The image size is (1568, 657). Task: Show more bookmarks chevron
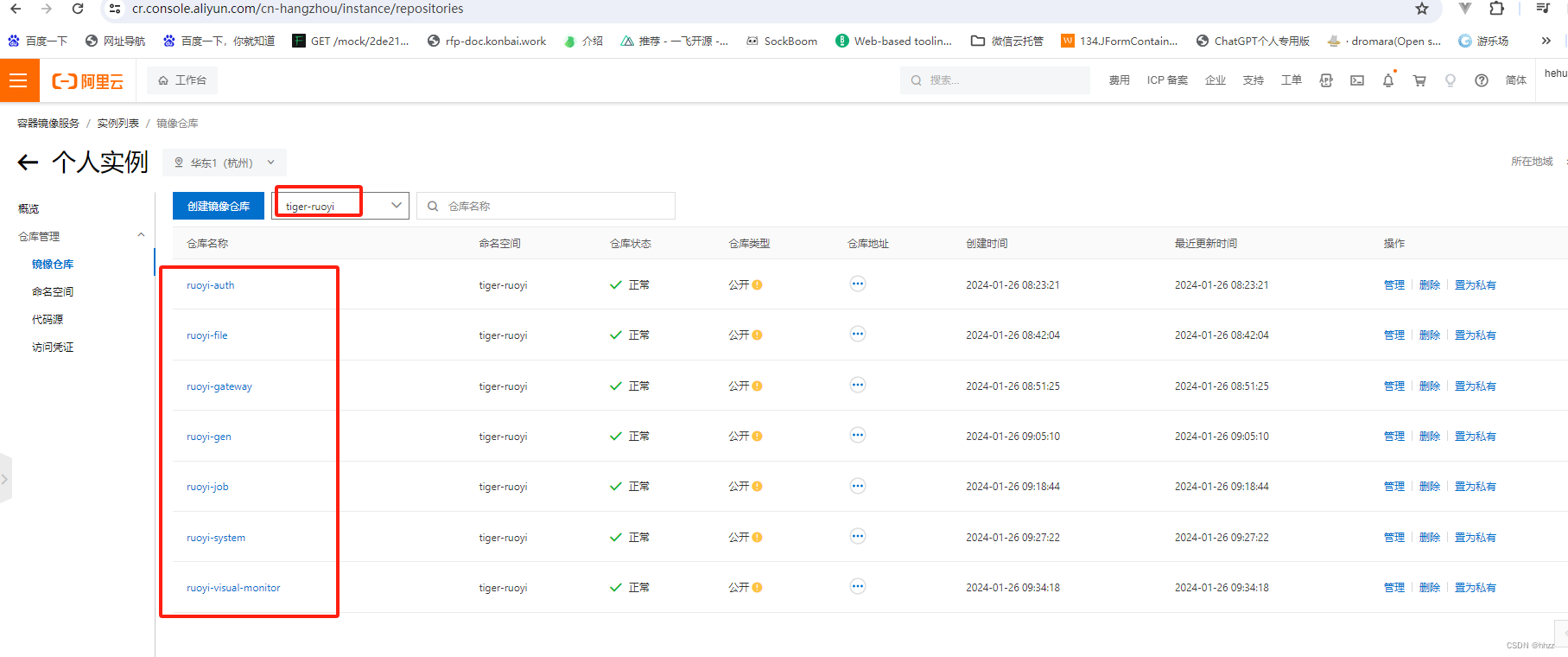tap(1546, 41)
